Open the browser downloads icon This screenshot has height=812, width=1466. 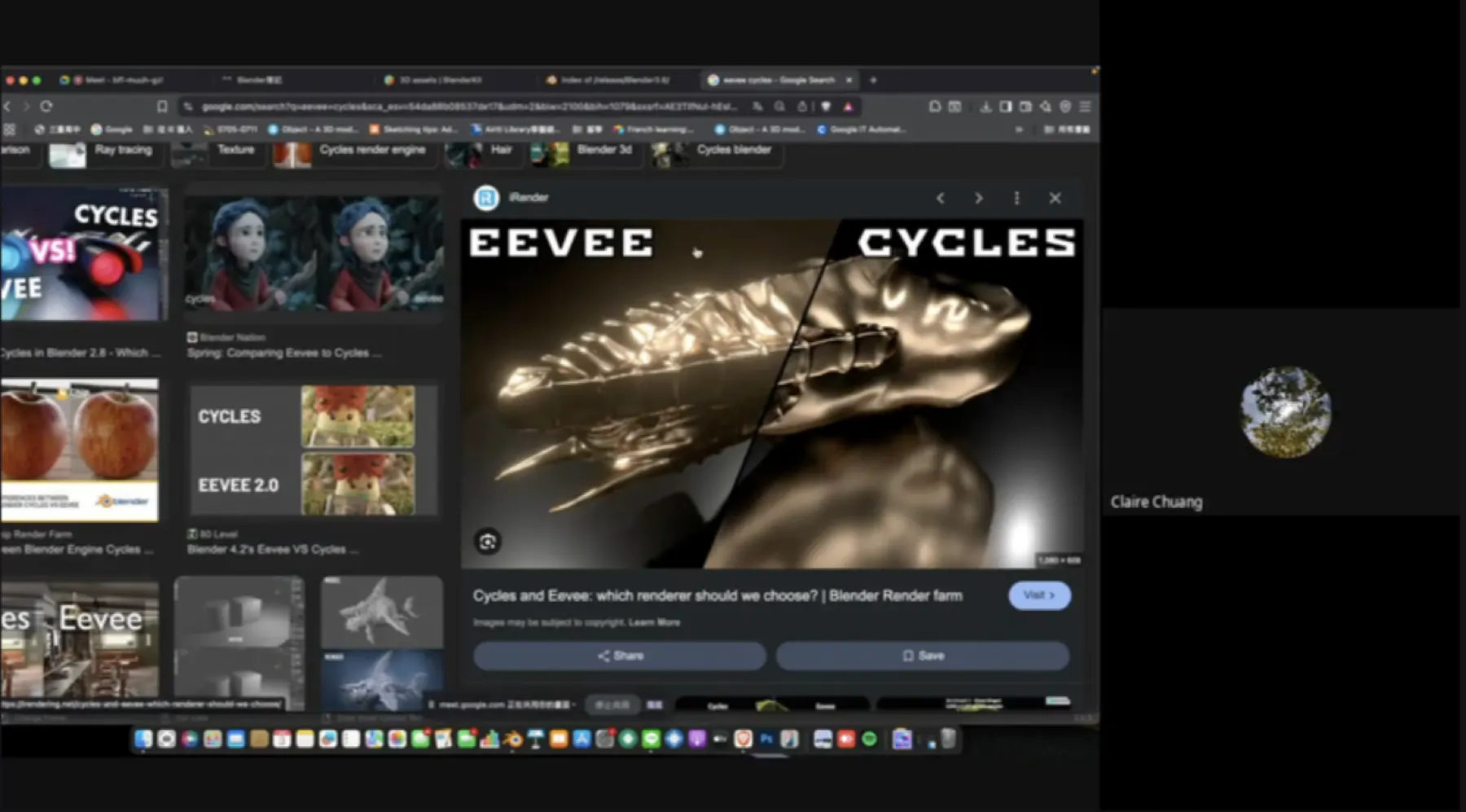click(x=985, y=107)
